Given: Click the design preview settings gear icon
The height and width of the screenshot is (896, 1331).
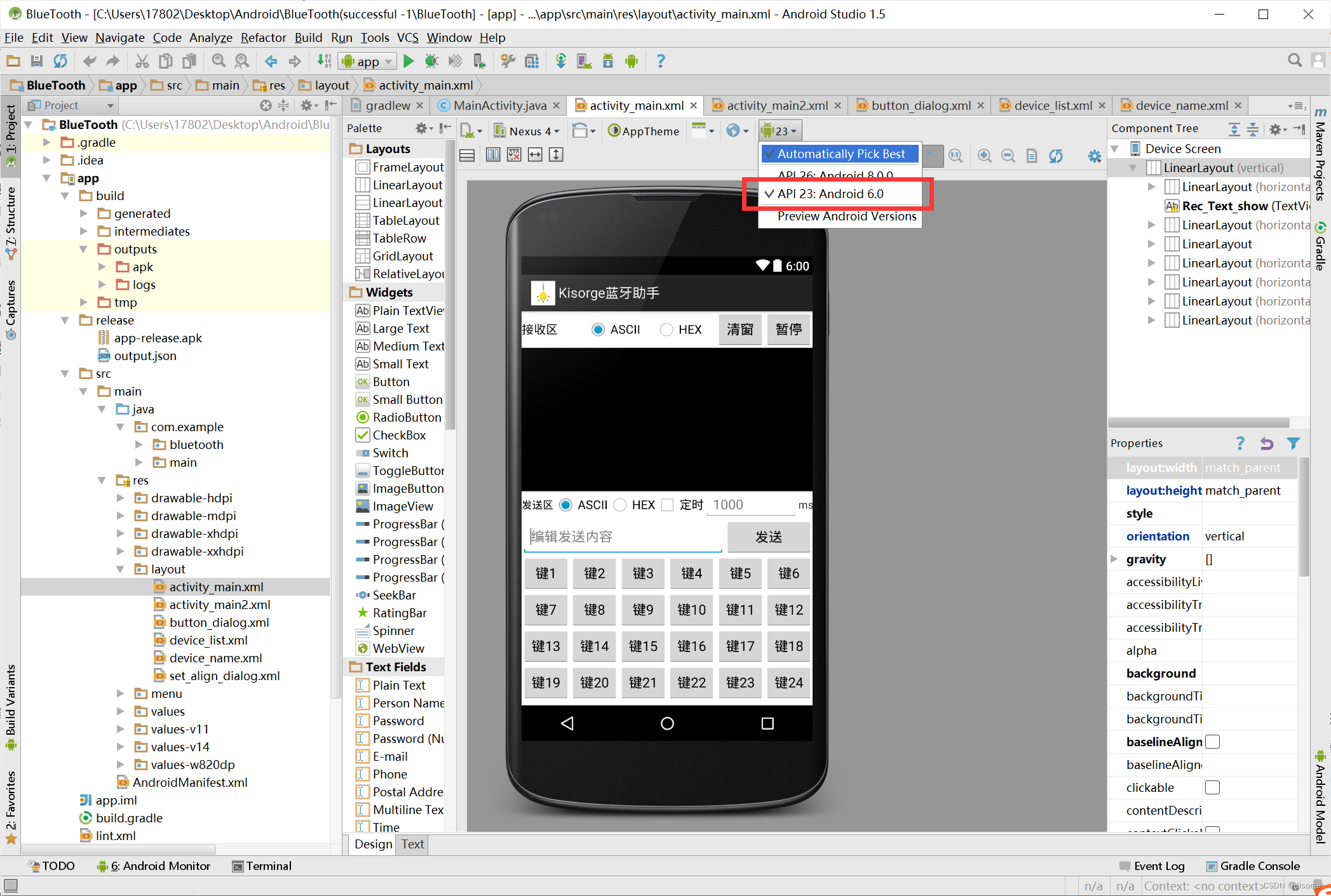Looking at the screenshot, I should click(1095, 156).
